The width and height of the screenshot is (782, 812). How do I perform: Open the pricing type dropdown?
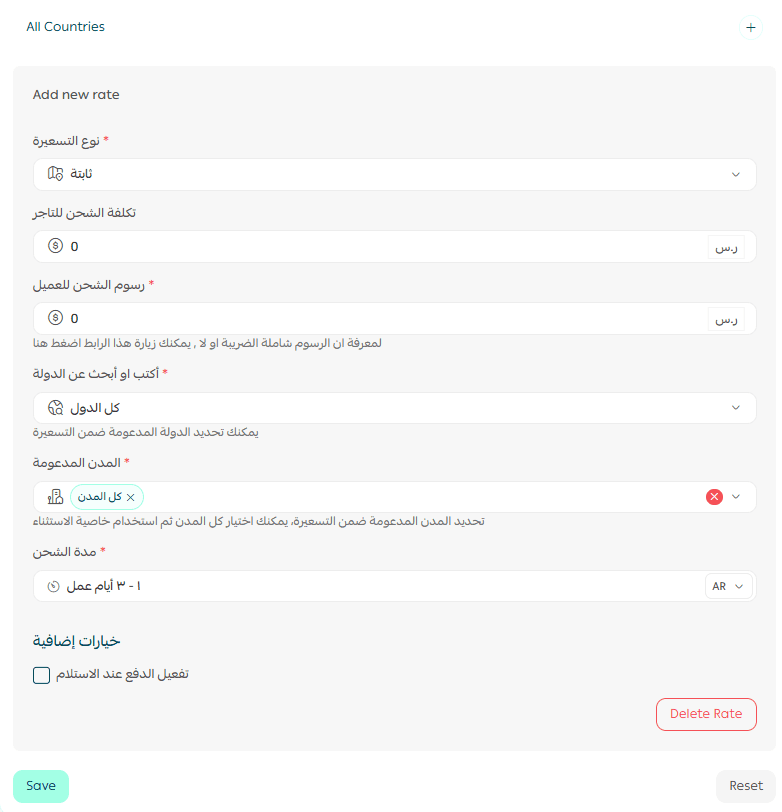coord(736,174)
